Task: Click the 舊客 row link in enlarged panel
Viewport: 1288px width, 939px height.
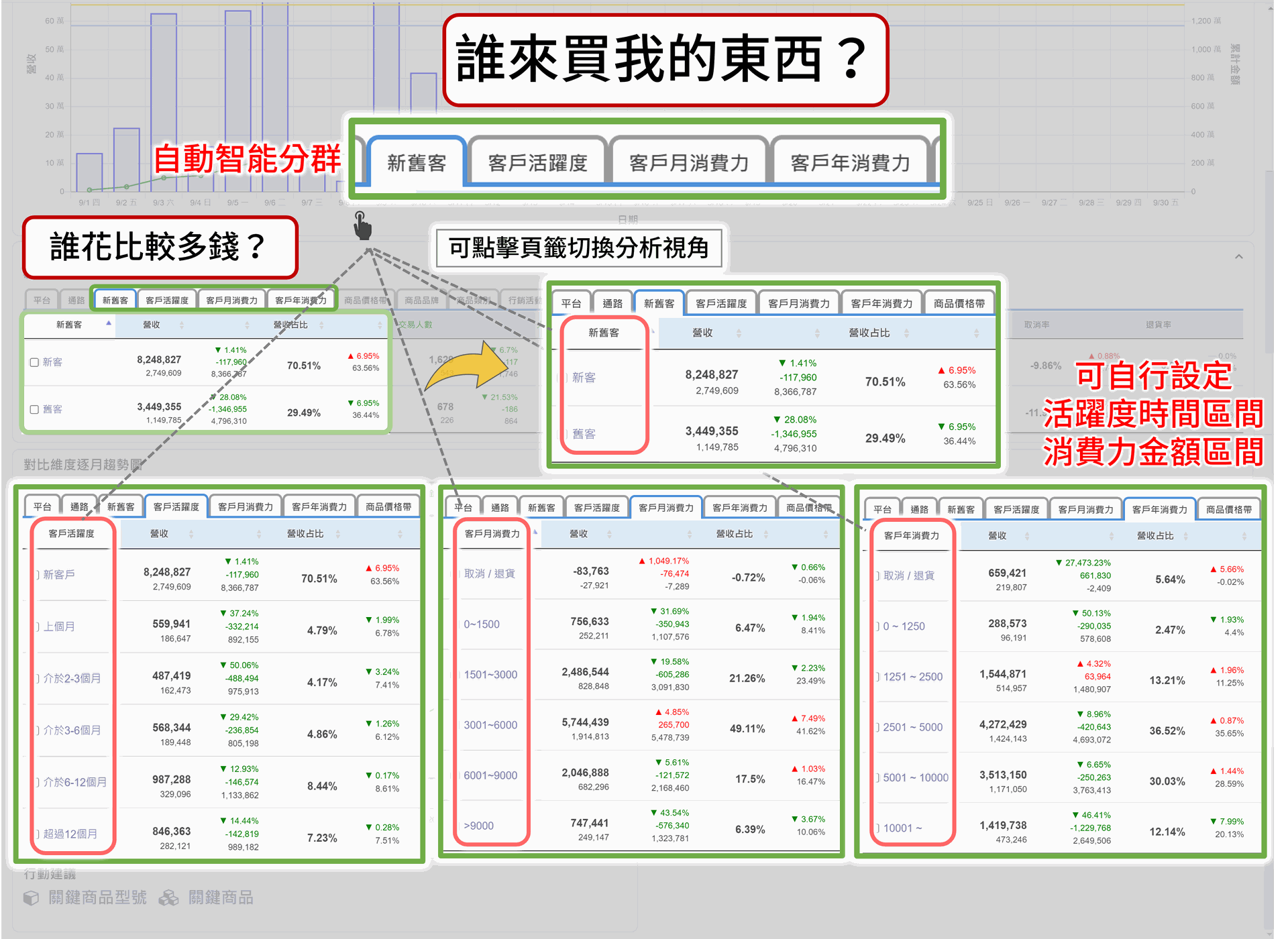Action: point(584,434)
